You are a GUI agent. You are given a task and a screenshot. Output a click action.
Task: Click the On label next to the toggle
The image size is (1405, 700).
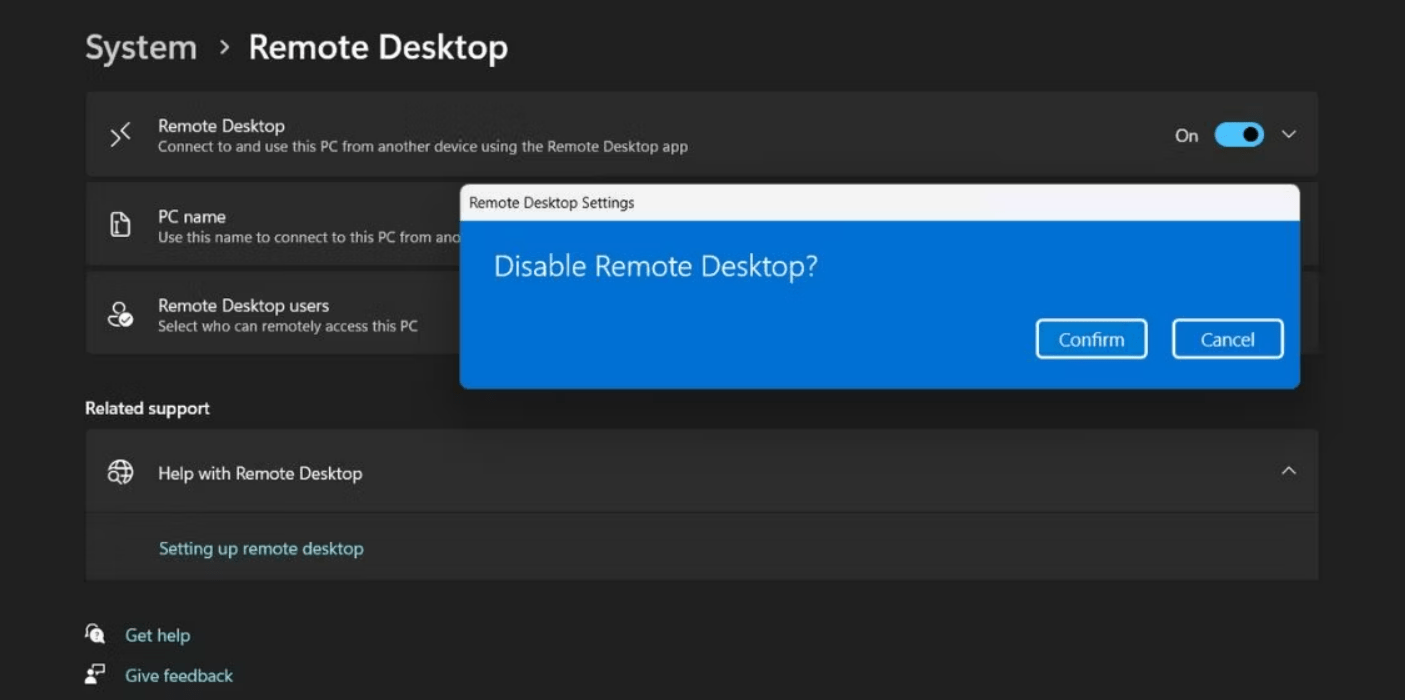(1185, 135)
